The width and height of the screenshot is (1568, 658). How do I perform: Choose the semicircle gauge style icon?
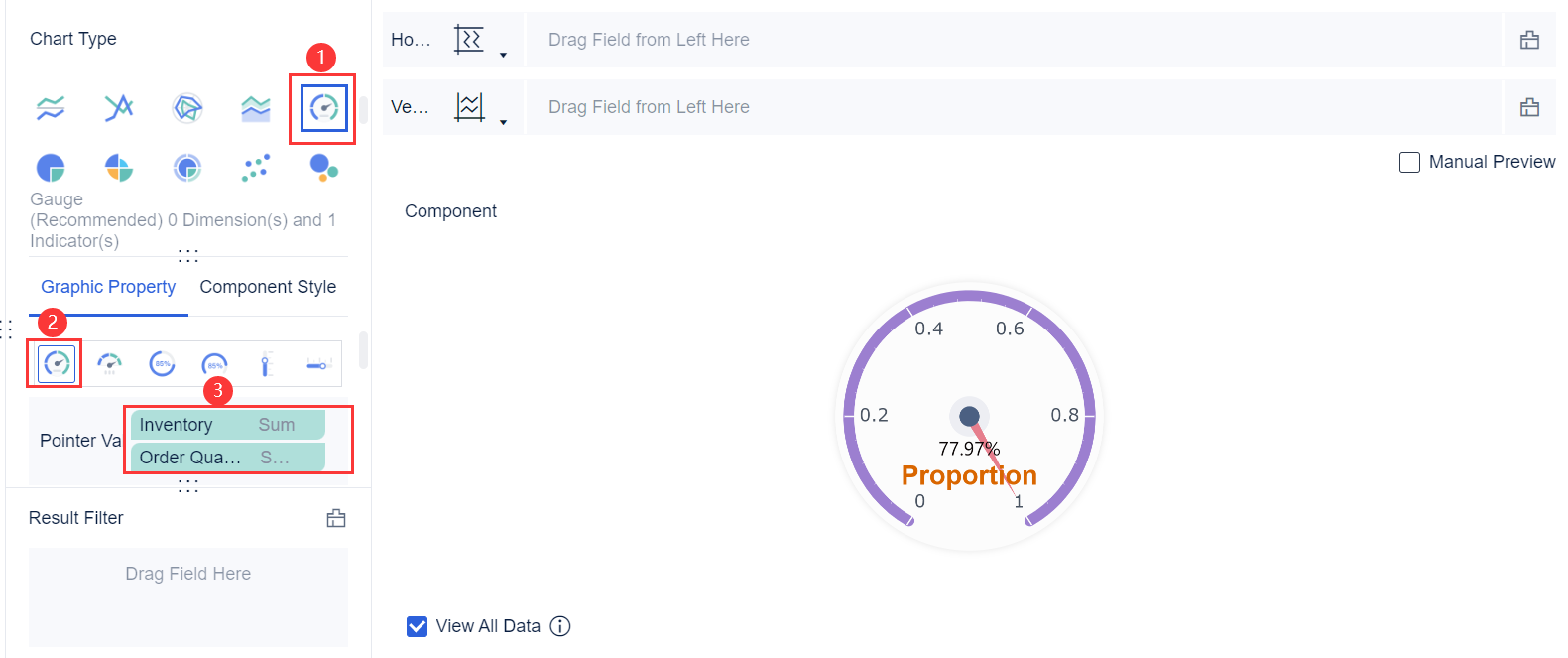tap(110, 362)
